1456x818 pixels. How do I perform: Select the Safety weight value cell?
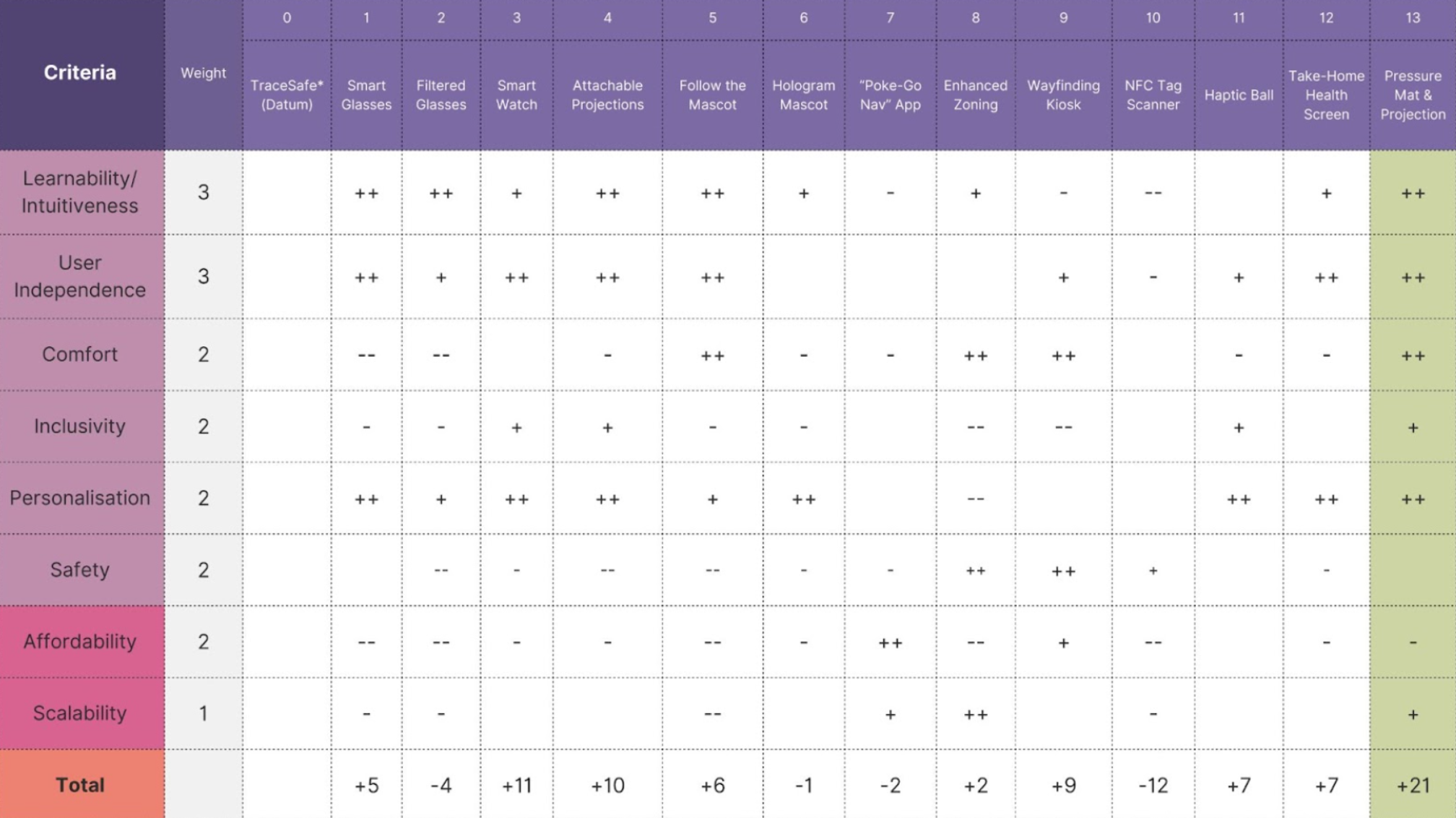click(204, 570)
